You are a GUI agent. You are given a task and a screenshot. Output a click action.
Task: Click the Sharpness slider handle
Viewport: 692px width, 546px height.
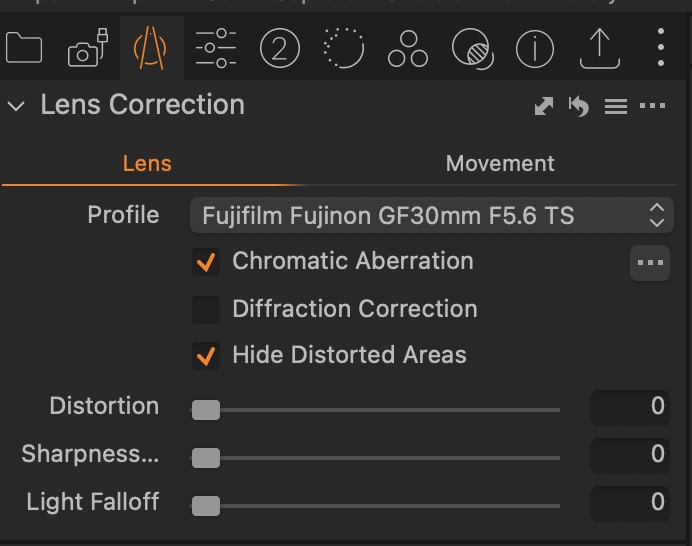pos(206,458)
